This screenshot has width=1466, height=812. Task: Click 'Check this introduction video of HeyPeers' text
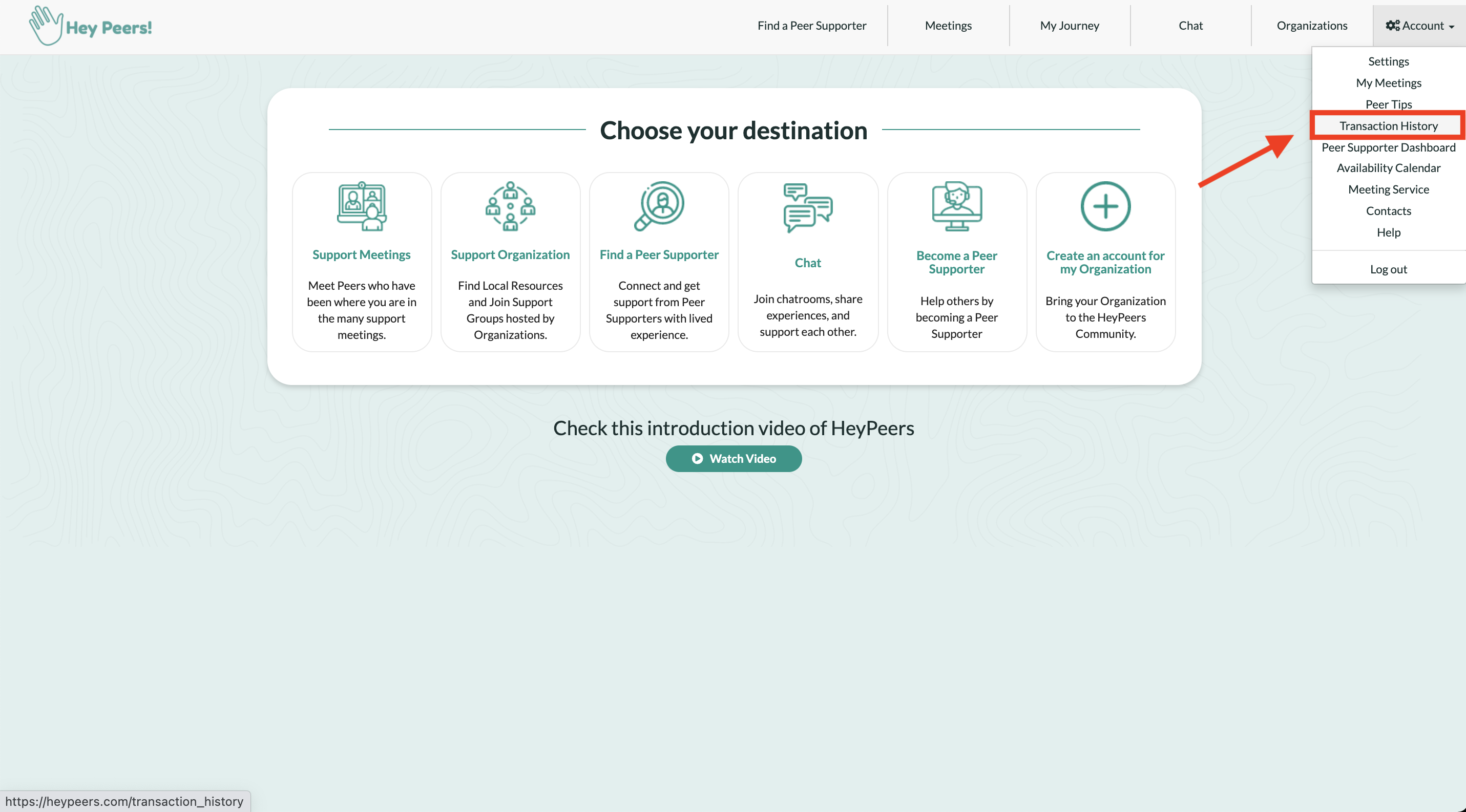(734, 428)
